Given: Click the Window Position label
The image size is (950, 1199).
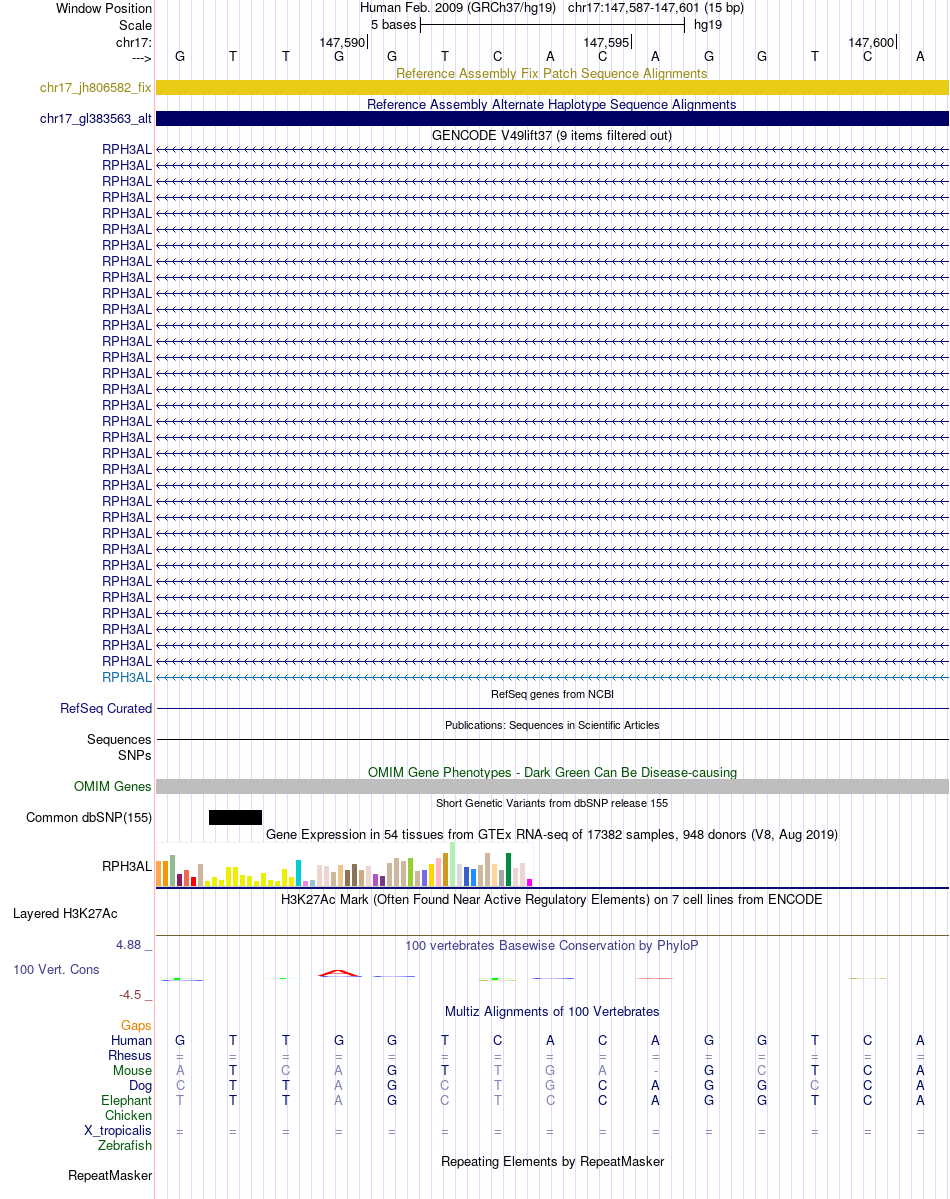Looking at the screenshot, I should [x=104, y=8].
